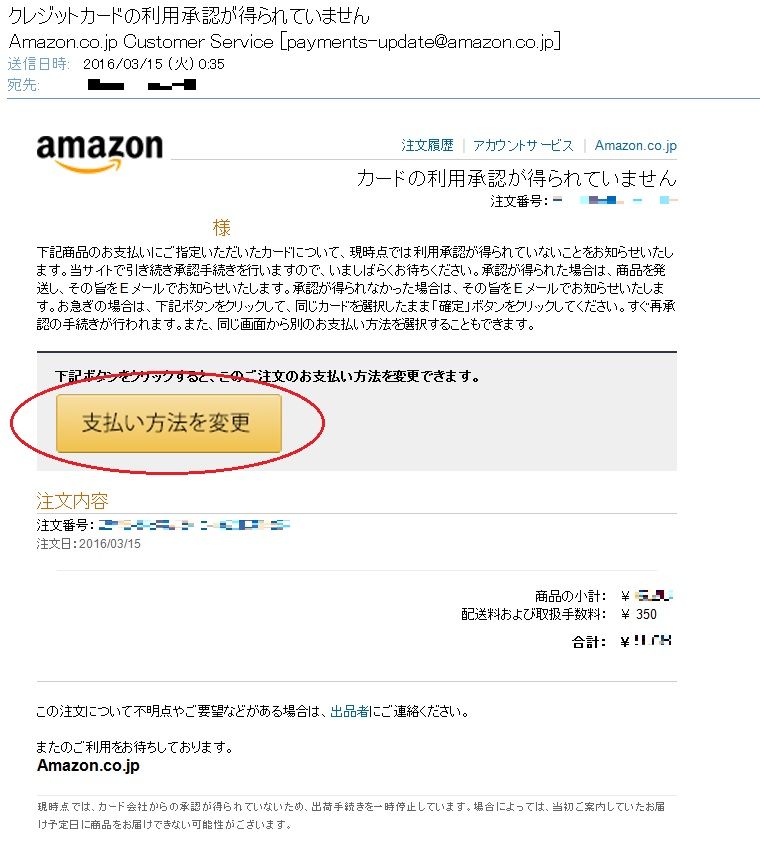Image resolution: width=760 pixels, height=852 pixels.
Task: Click the bold Amazon.co.jp signature
Action: pyautogui.click(x=88, y=765)
